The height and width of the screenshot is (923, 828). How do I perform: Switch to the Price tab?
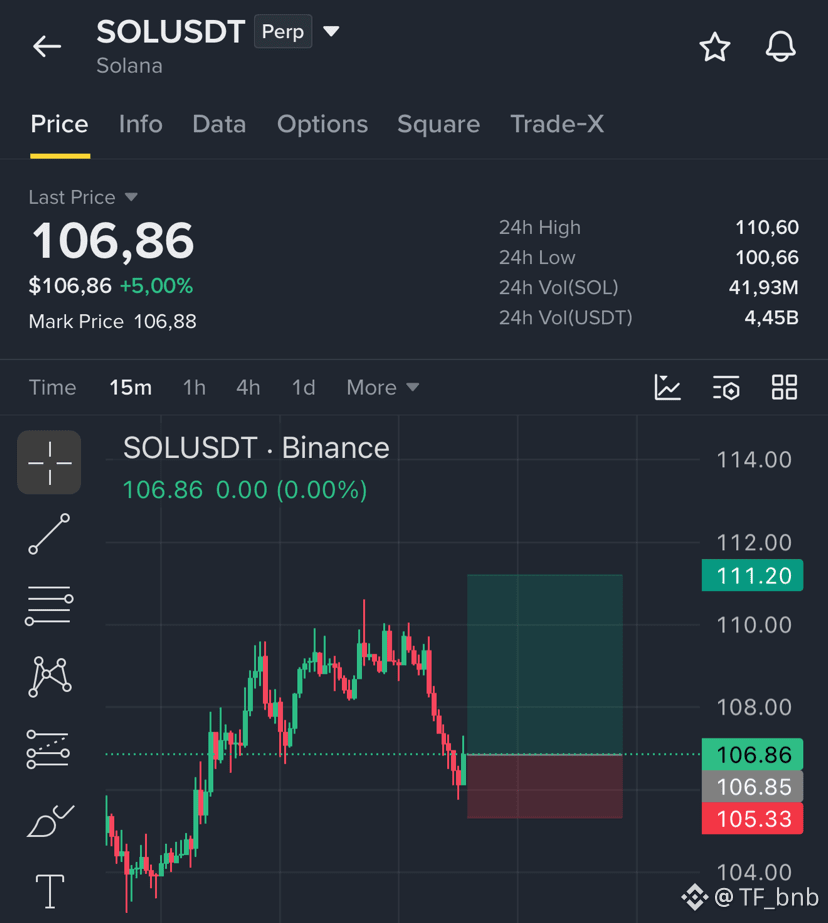(59, 124)
